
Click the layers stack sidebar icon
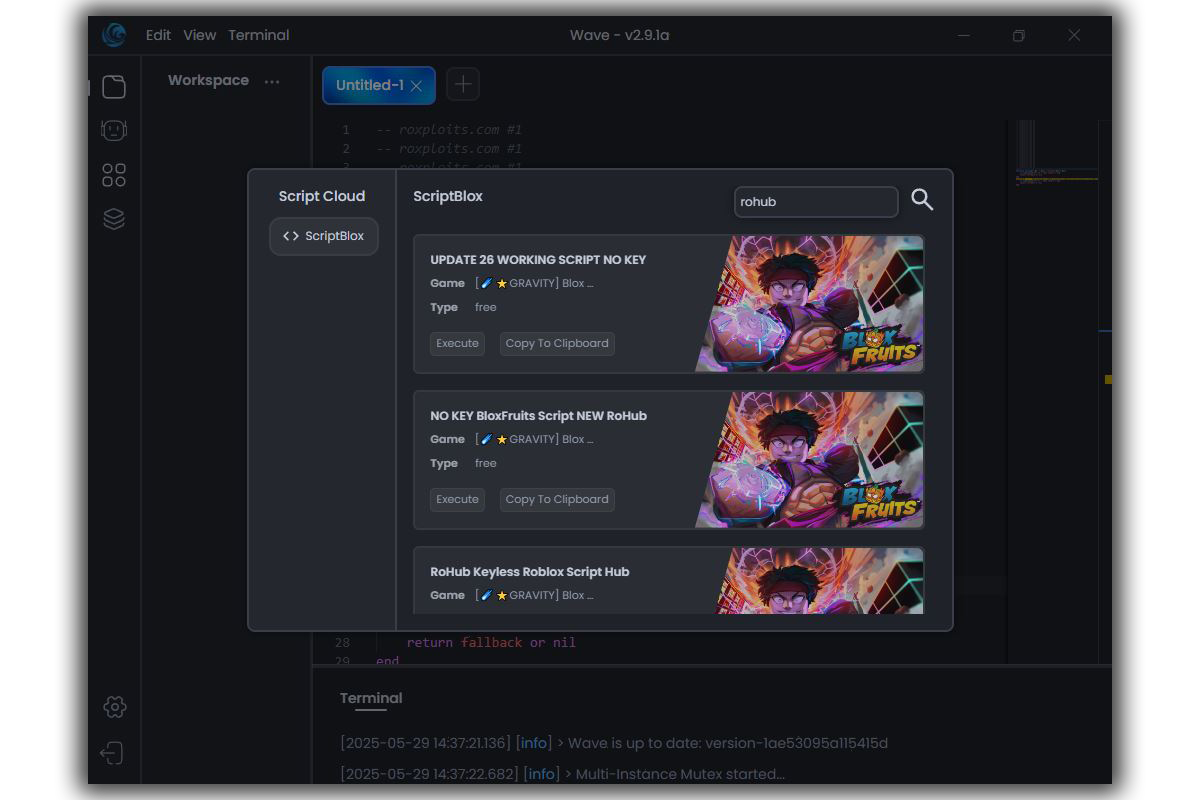114,219
